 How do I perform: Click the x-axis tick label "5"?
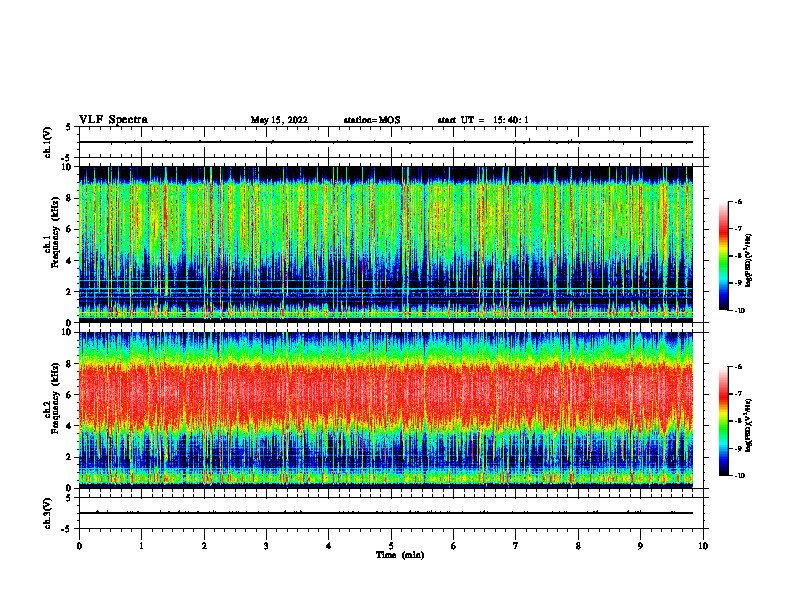[x=391, y=546]
